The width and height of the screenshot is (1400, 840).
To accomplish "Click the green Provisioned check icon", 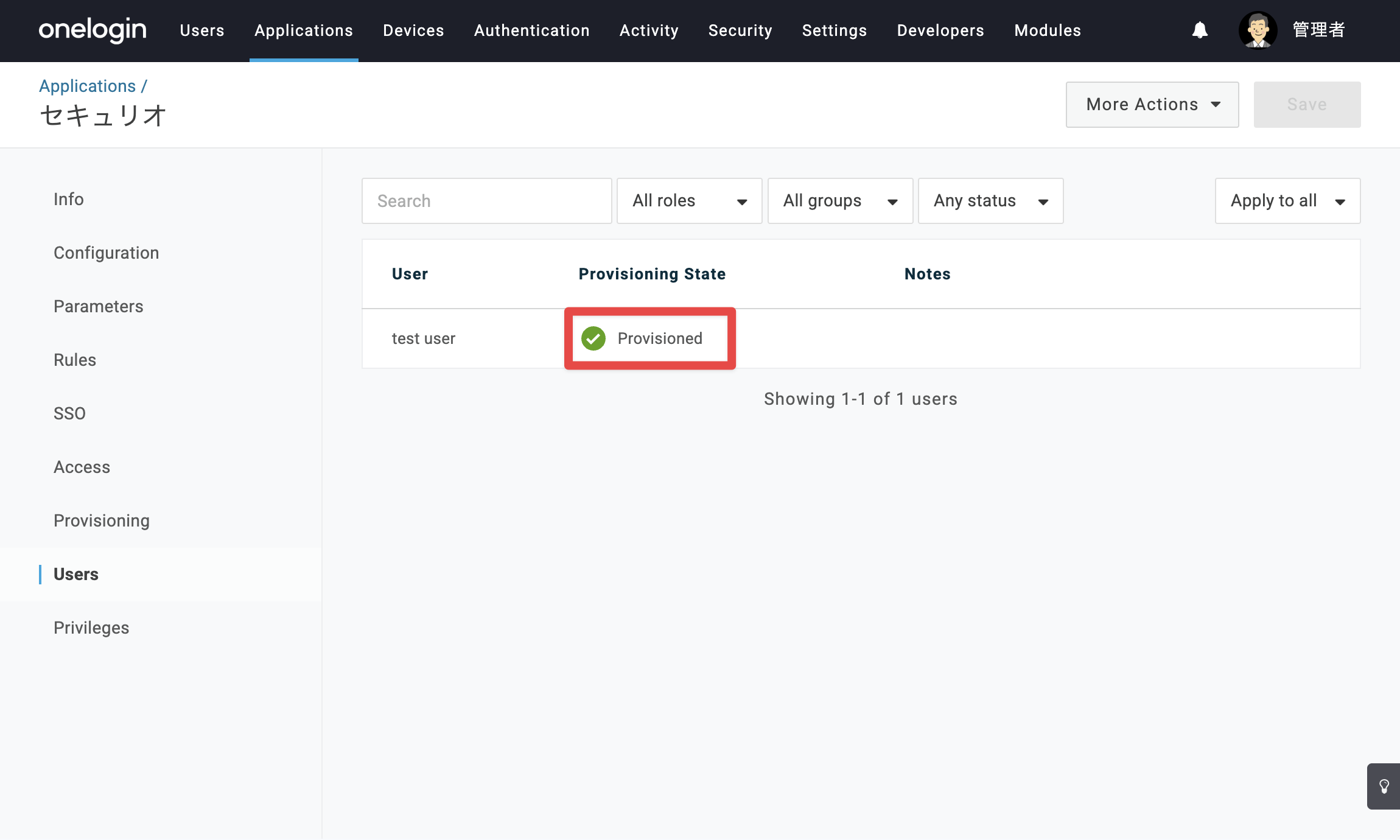I will coord(593,338).
